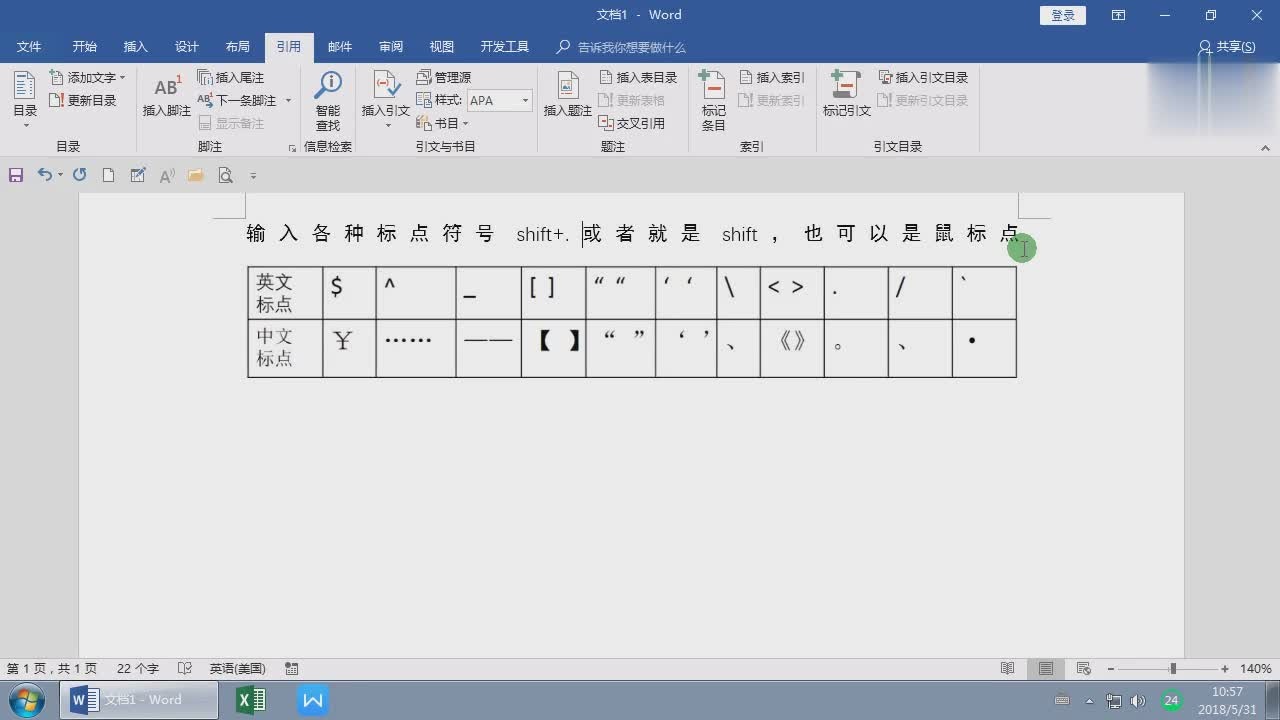
Task: Click the macro recording icon in status bar
Action: (x=291, y=669)
